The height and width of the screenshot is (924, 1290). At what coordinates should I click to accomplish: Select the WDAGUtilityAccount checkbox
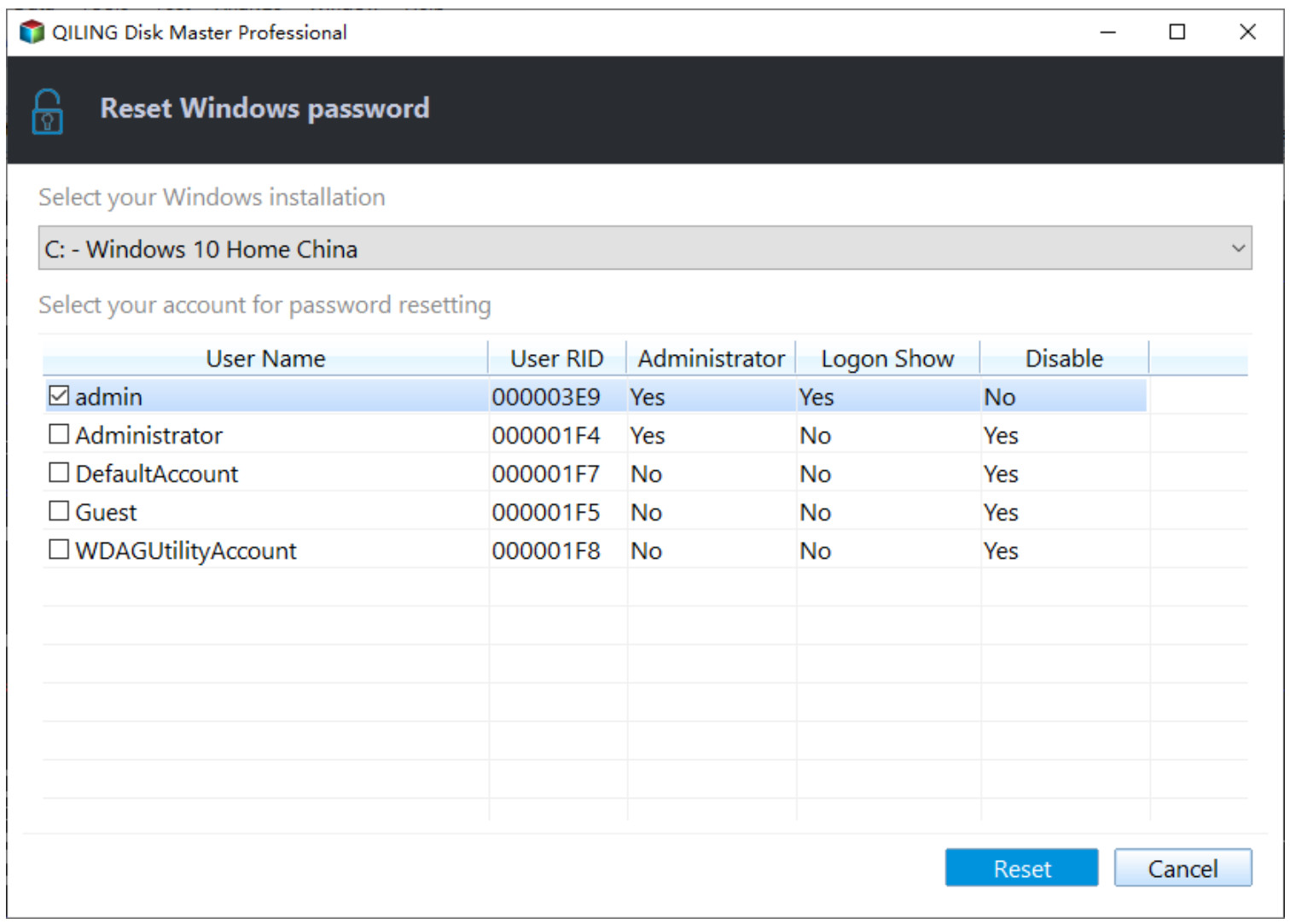[59, 549]
